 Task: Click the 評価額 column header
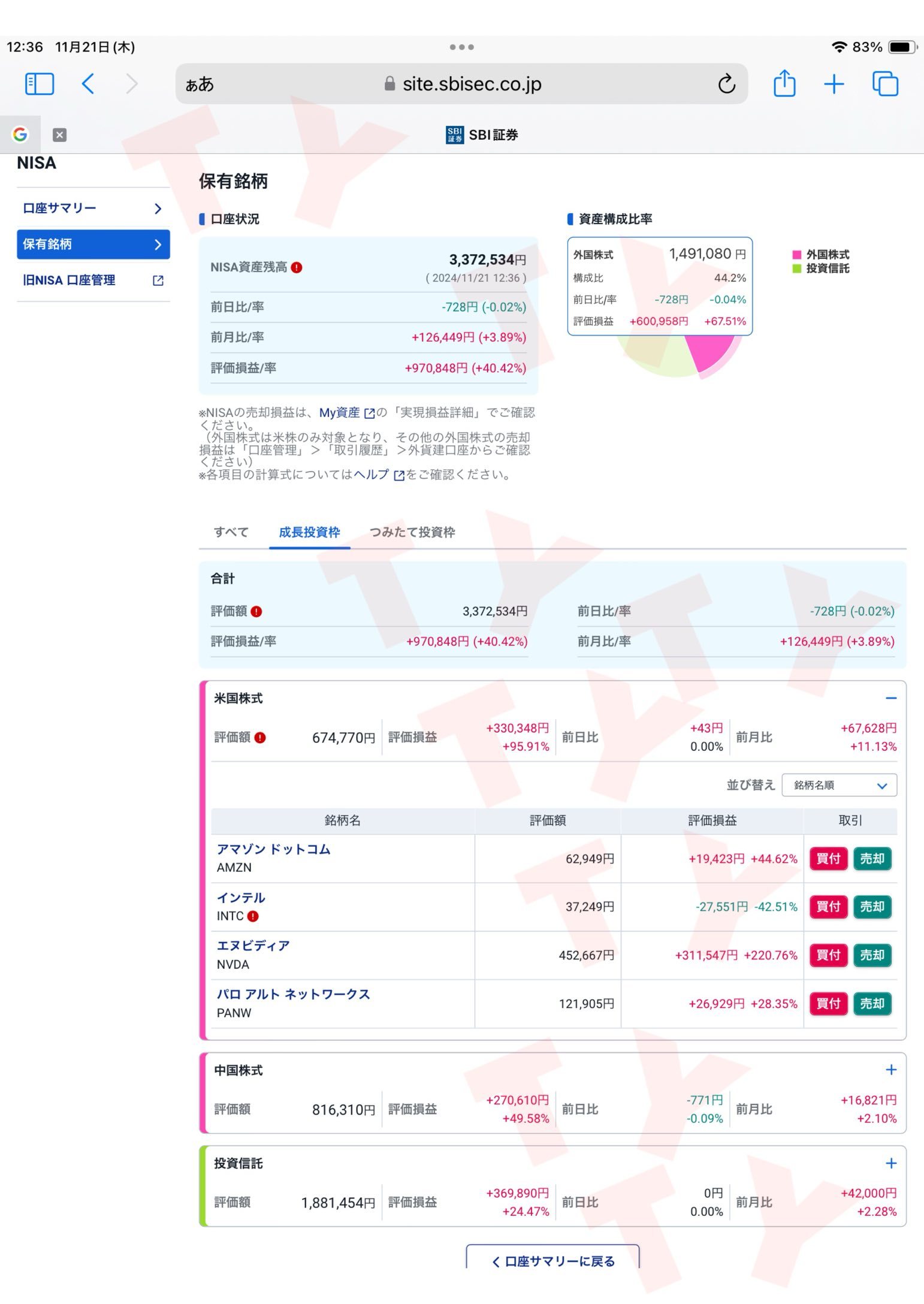coord(548,820)
